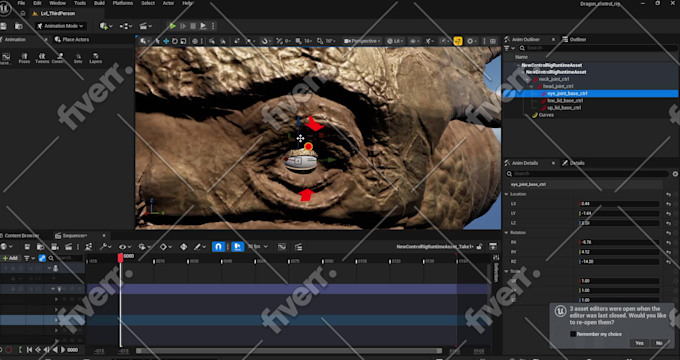Viewport: 680px width, 360px height.
Task: Click Yes to re-open asset editors
Action: pyautogui.click(x=639, y=343)
